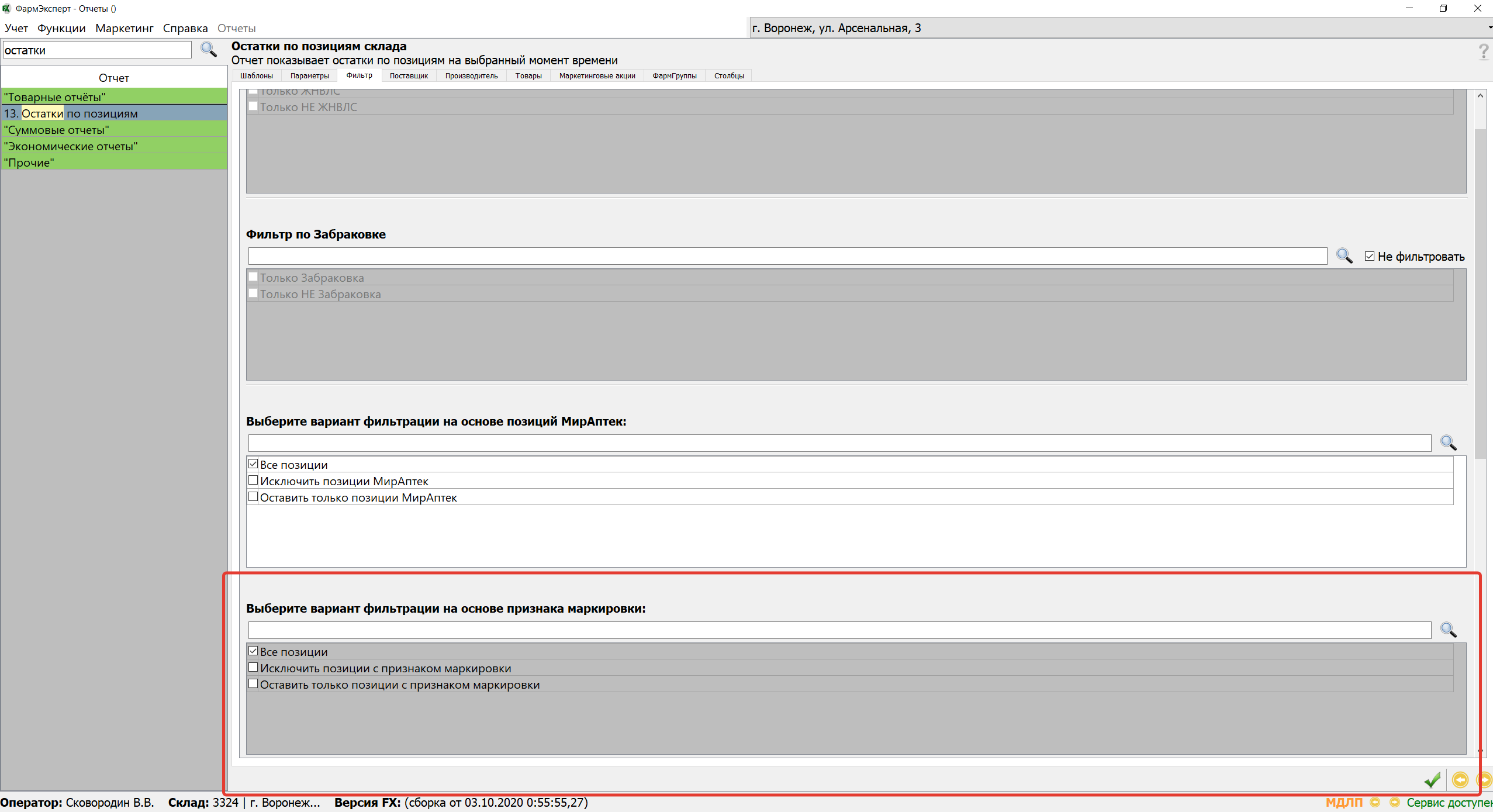Uncheck the Не фильтровать checkbox
The height and width of the screenshot is (812, 1493).
click(1369, 256)
